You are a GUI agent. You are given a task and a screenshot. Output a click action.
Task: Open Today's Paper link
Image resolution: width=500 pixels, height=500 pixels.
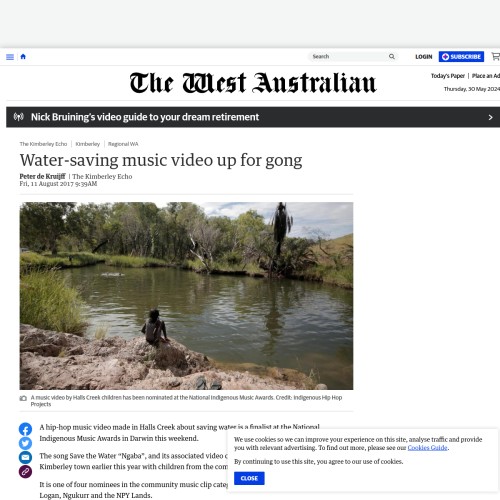coord(448,76)
